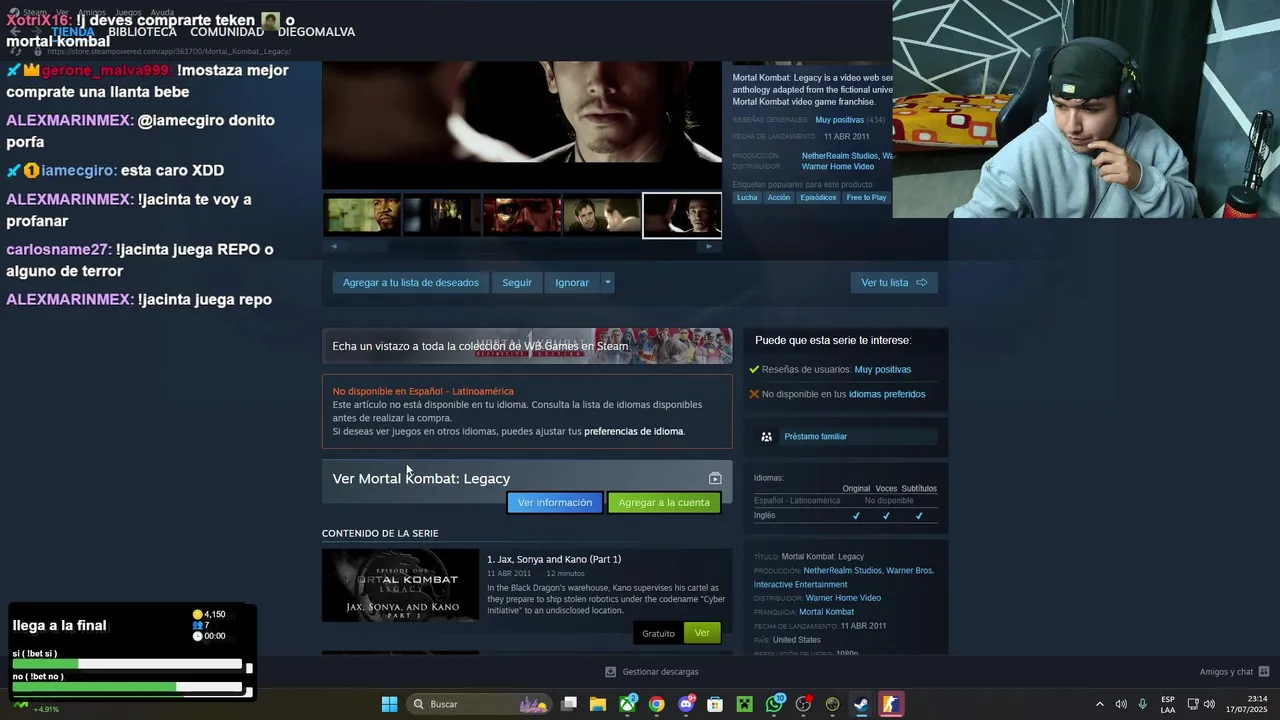Click the right thumbnail strip arrow
Screen dimensions: 1280x720
[709, 246]
